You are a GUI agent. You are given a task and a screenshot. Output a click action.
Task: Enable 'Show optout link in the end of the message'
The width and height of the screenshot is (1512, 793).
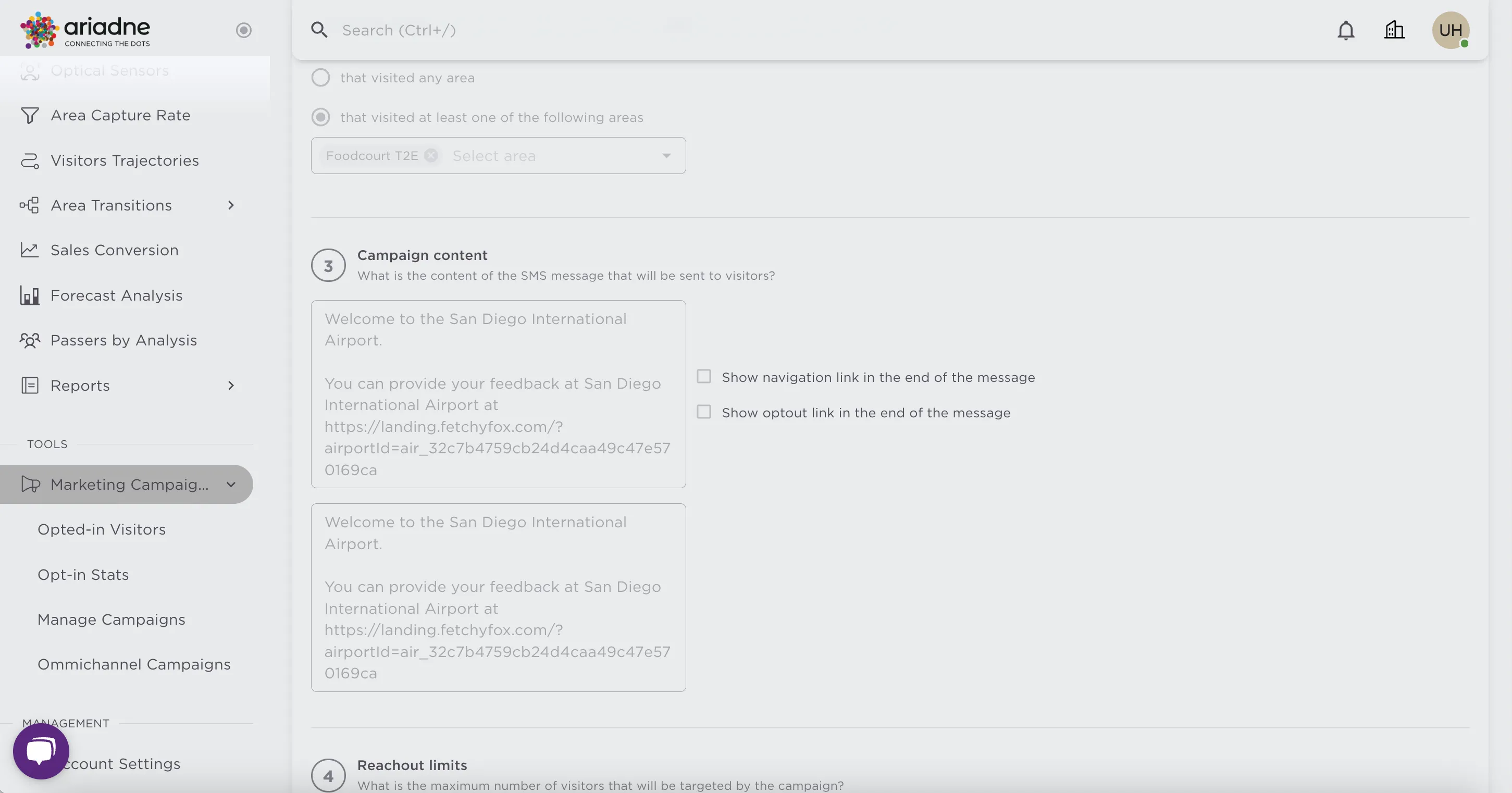click(704, 412)
